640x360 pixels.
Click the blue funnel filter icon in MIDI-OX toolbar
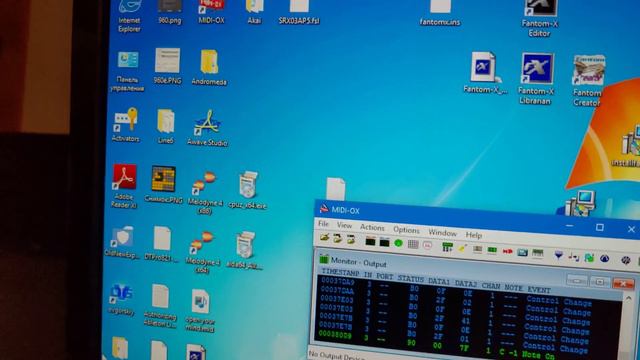click(x=558, y=255)
